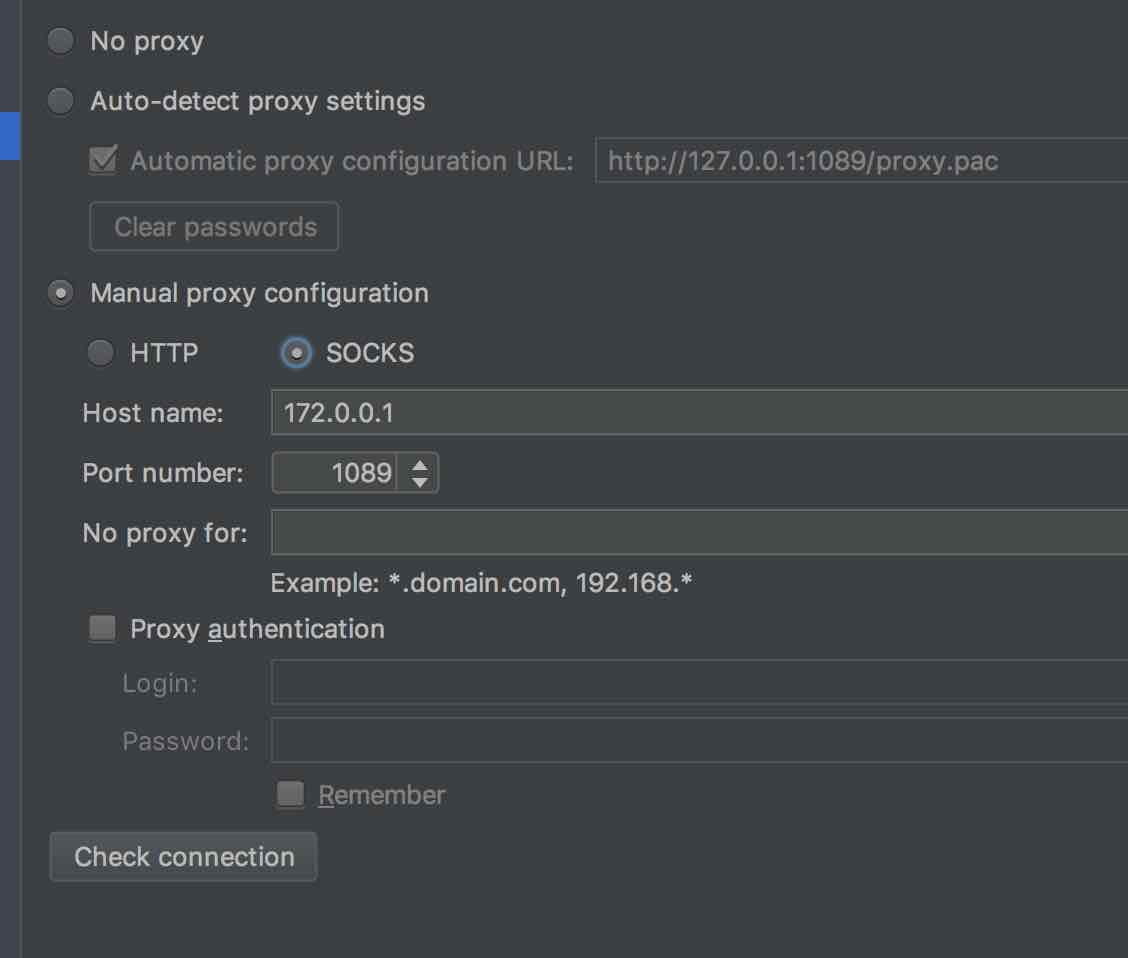Image resolution: width=1128 pixels, height=958 pixels.
Task: Click the Password text field
Action: point(699,740)
